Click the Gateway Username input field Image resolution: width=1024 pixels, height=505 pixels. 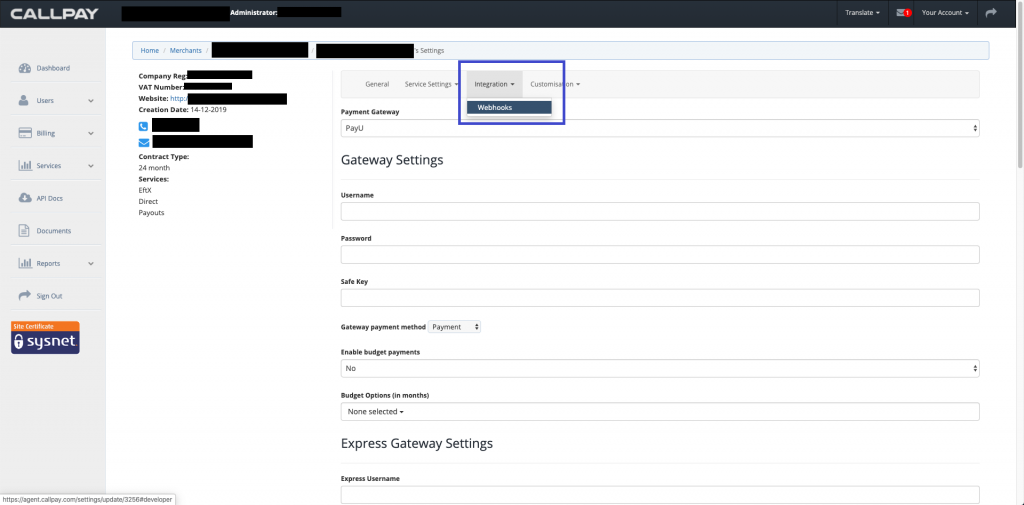tap(660, 212)
